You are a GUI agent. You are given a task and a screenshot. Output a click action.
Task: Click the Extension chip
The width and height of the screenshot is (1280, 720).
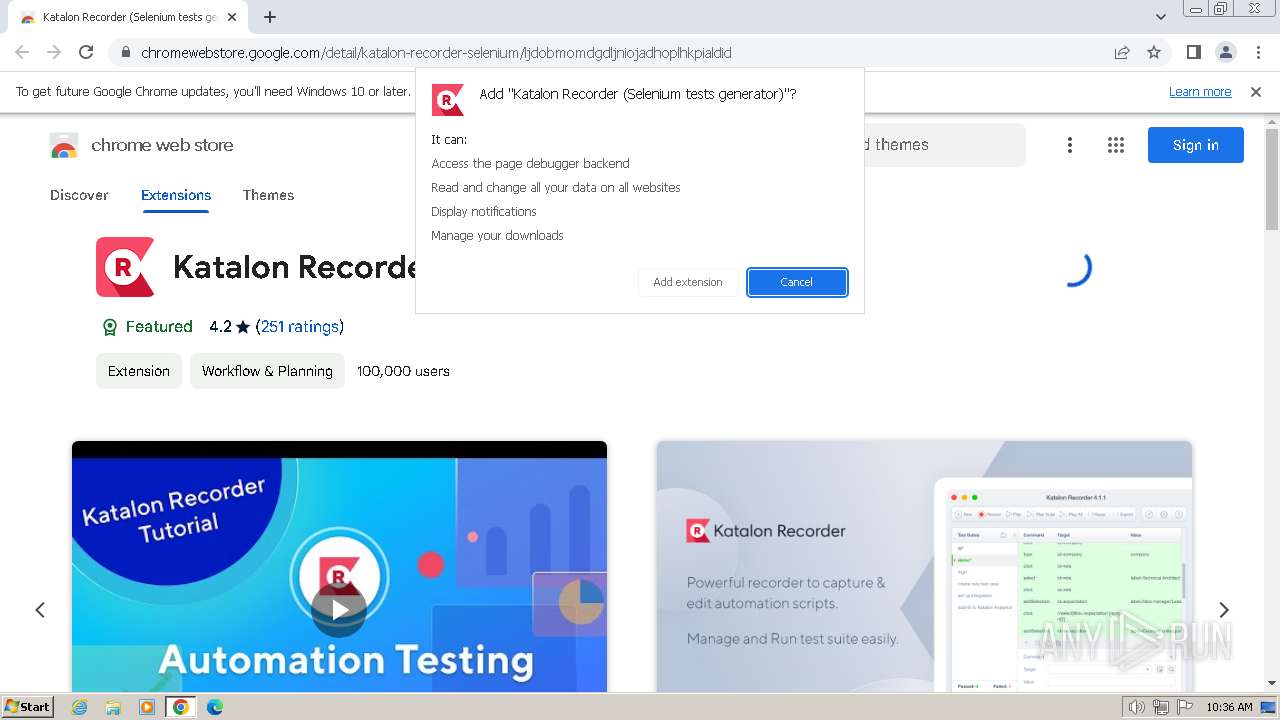[x=139, y=371]
